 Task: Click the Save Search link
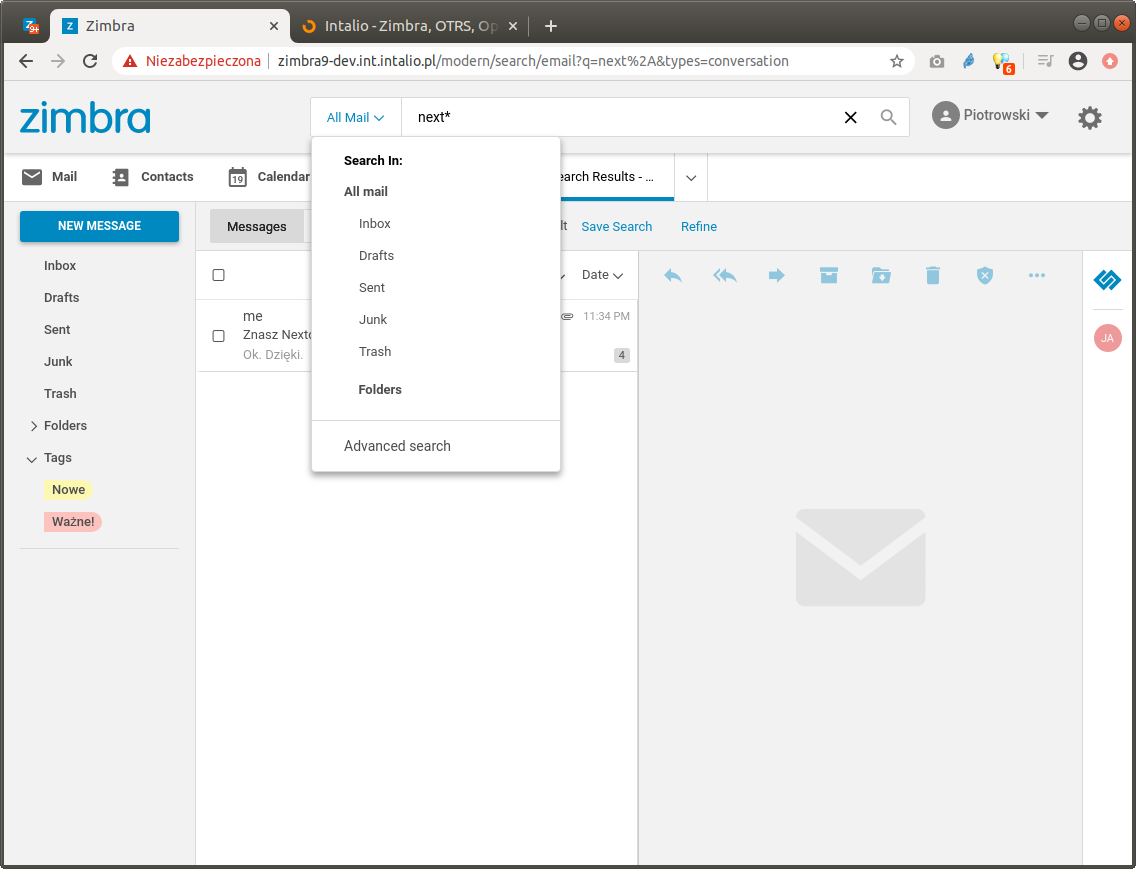click(617, 227)
